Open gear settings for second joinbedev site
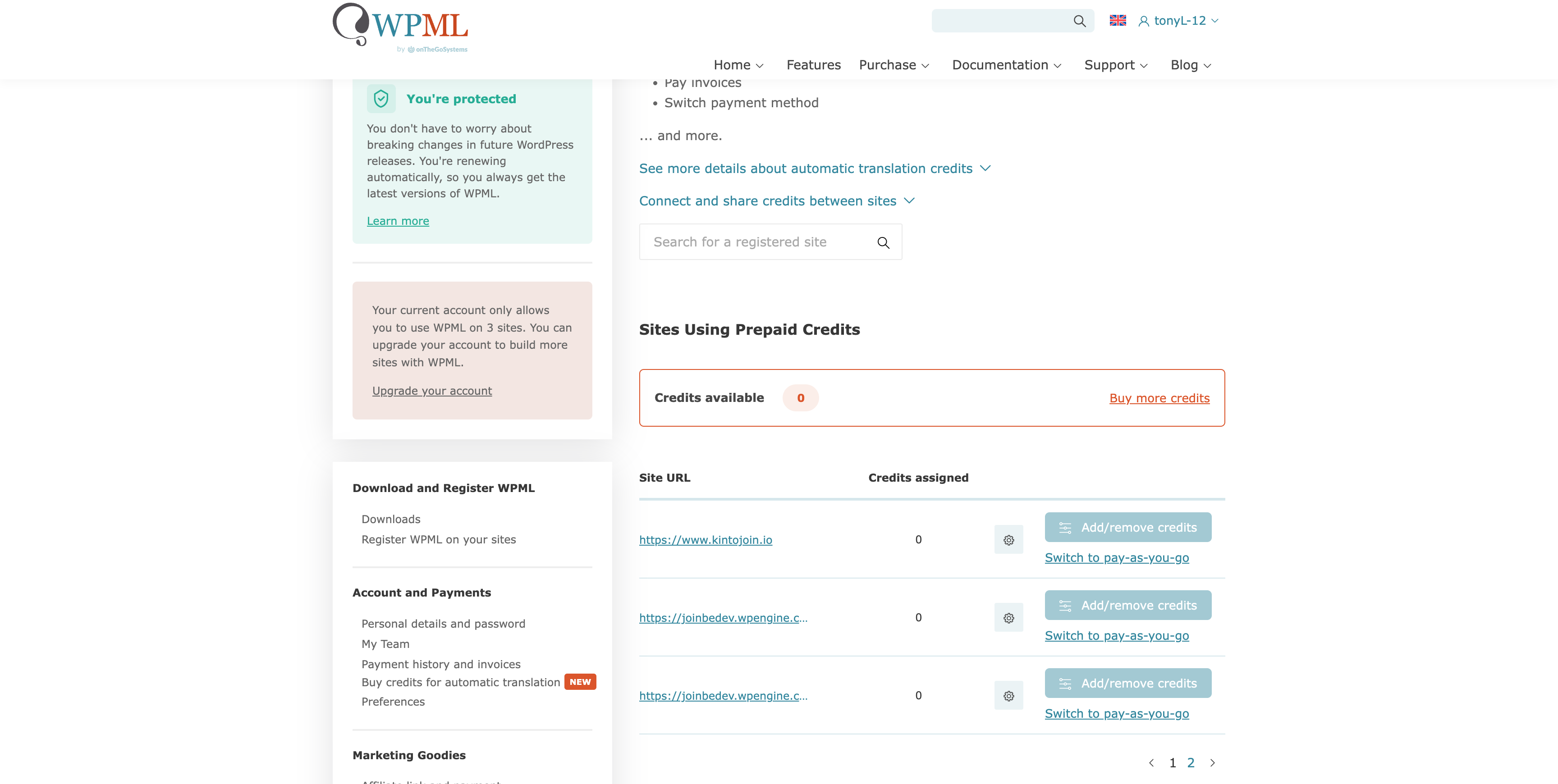This screenshot has width=1558, height=784. coord(1008,618)
